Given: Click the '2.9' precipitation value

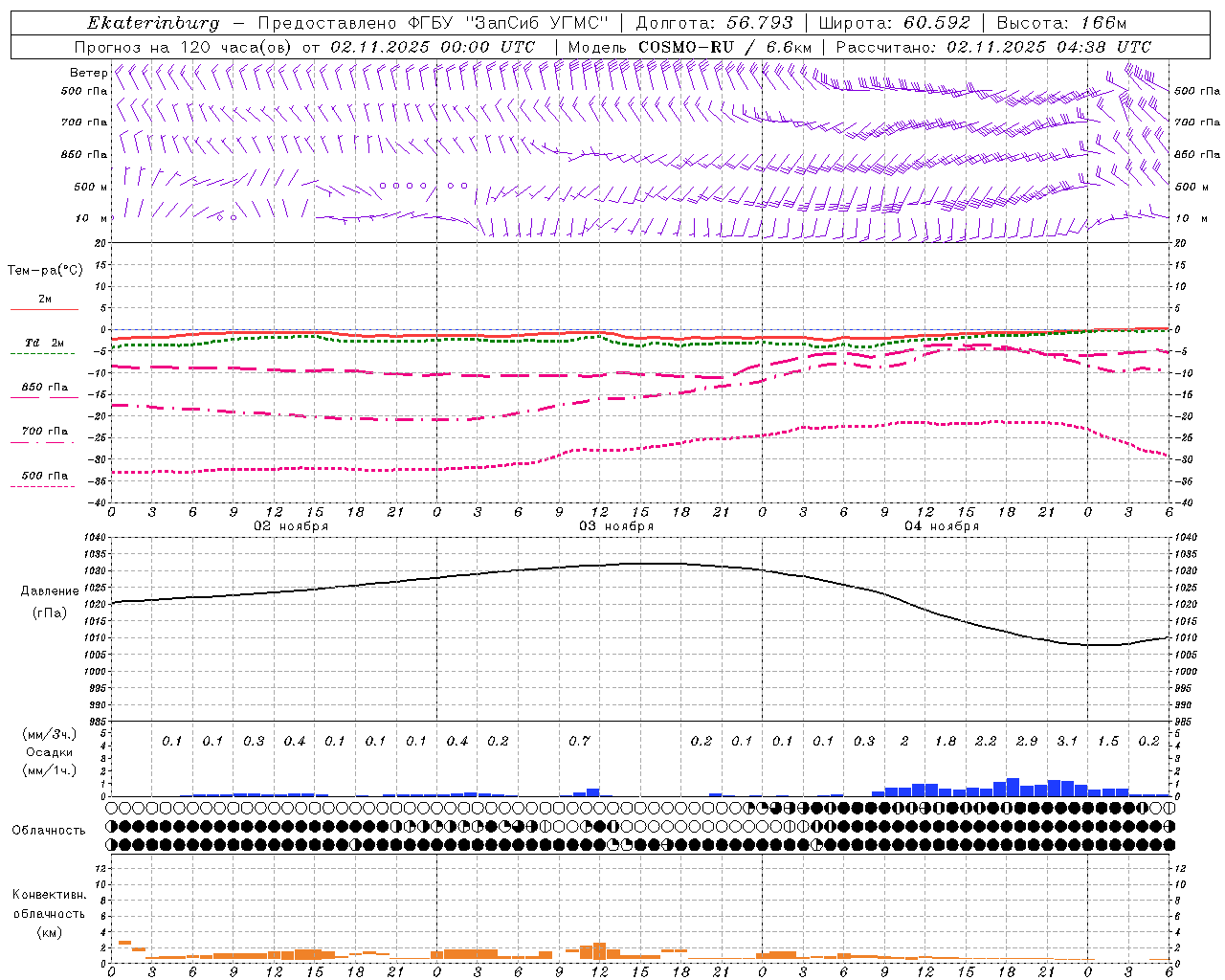Looking at the screenshot, I should pyautogui.click(x=1027, y=742).
